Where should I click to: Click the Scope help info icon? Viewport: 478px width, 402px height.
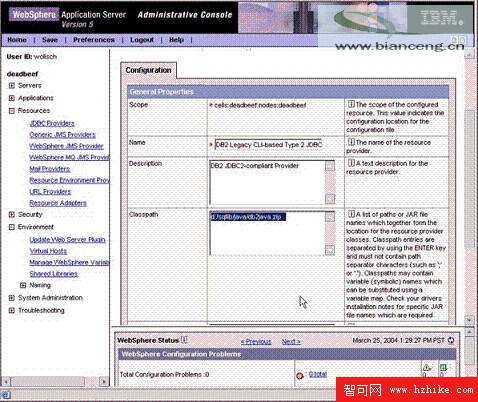351,104
